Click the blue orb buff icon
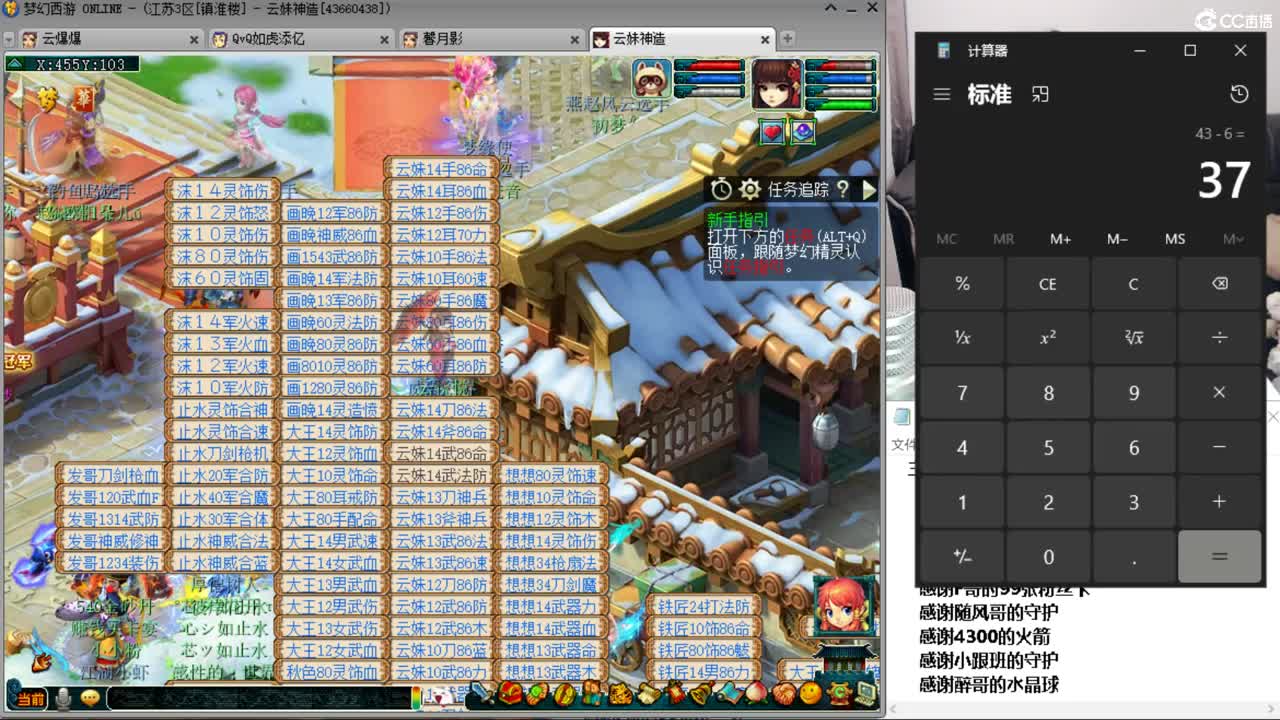Screen dimensions: 1280x720 pos(803,132)
